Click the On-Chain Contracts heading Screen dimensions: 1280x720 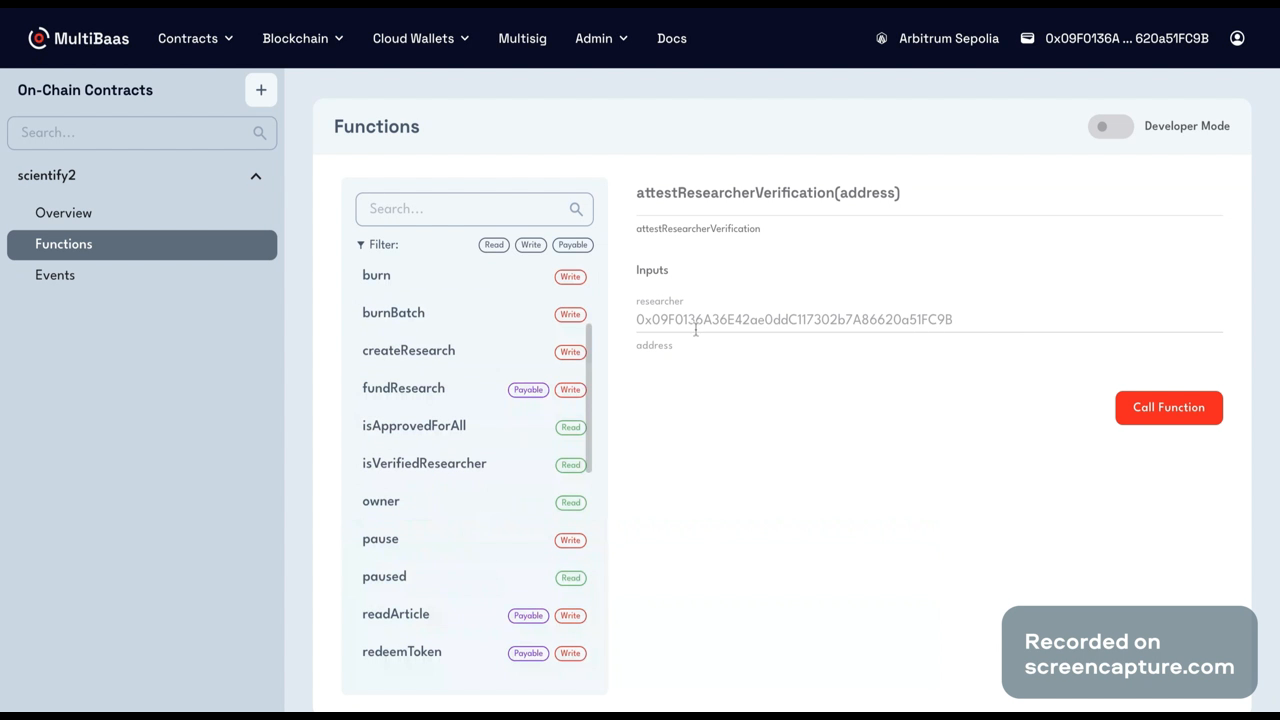[x=85, y=90]
